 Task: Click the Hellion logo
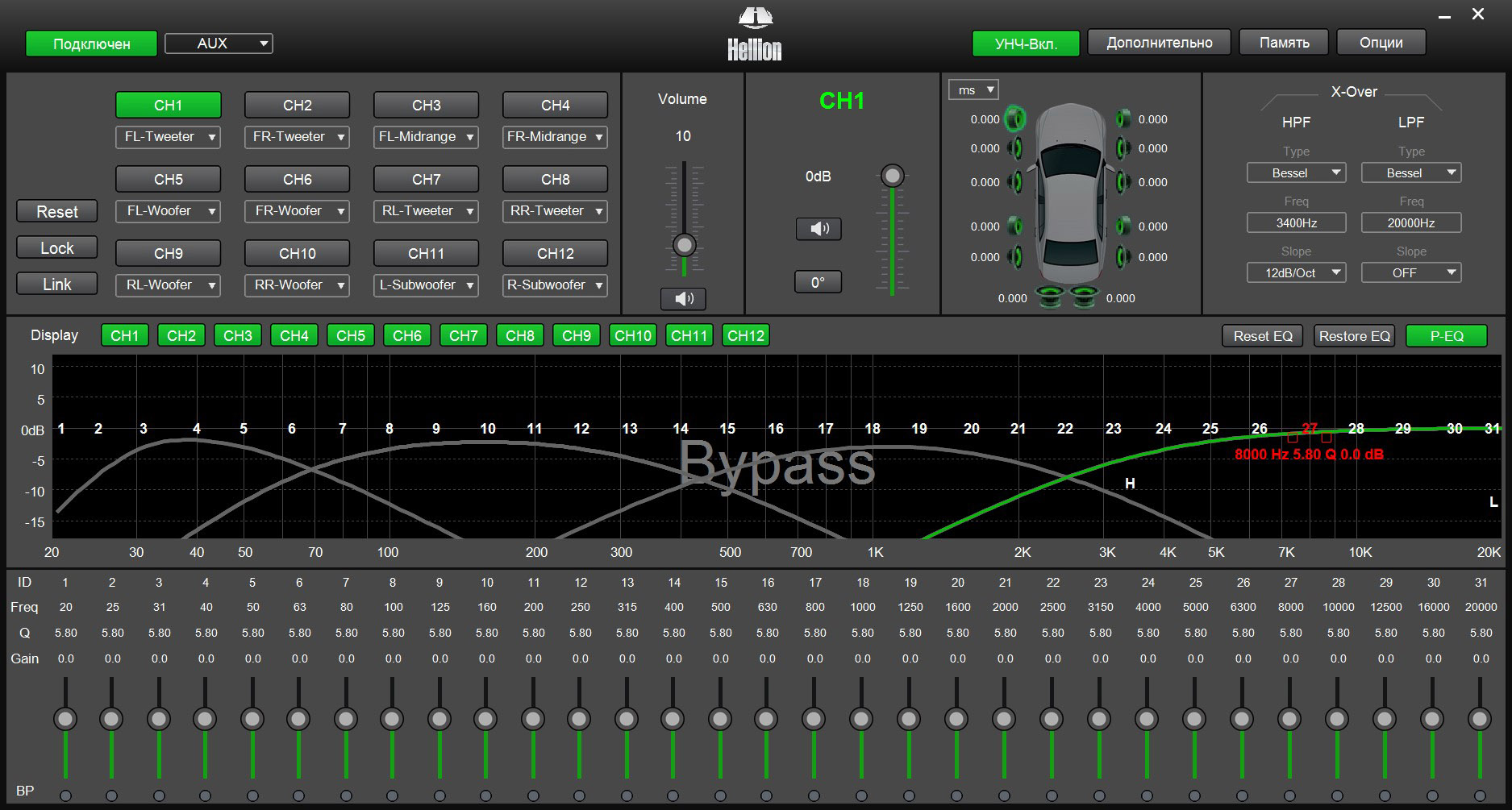pyautogui.click(x=755, y=35)
